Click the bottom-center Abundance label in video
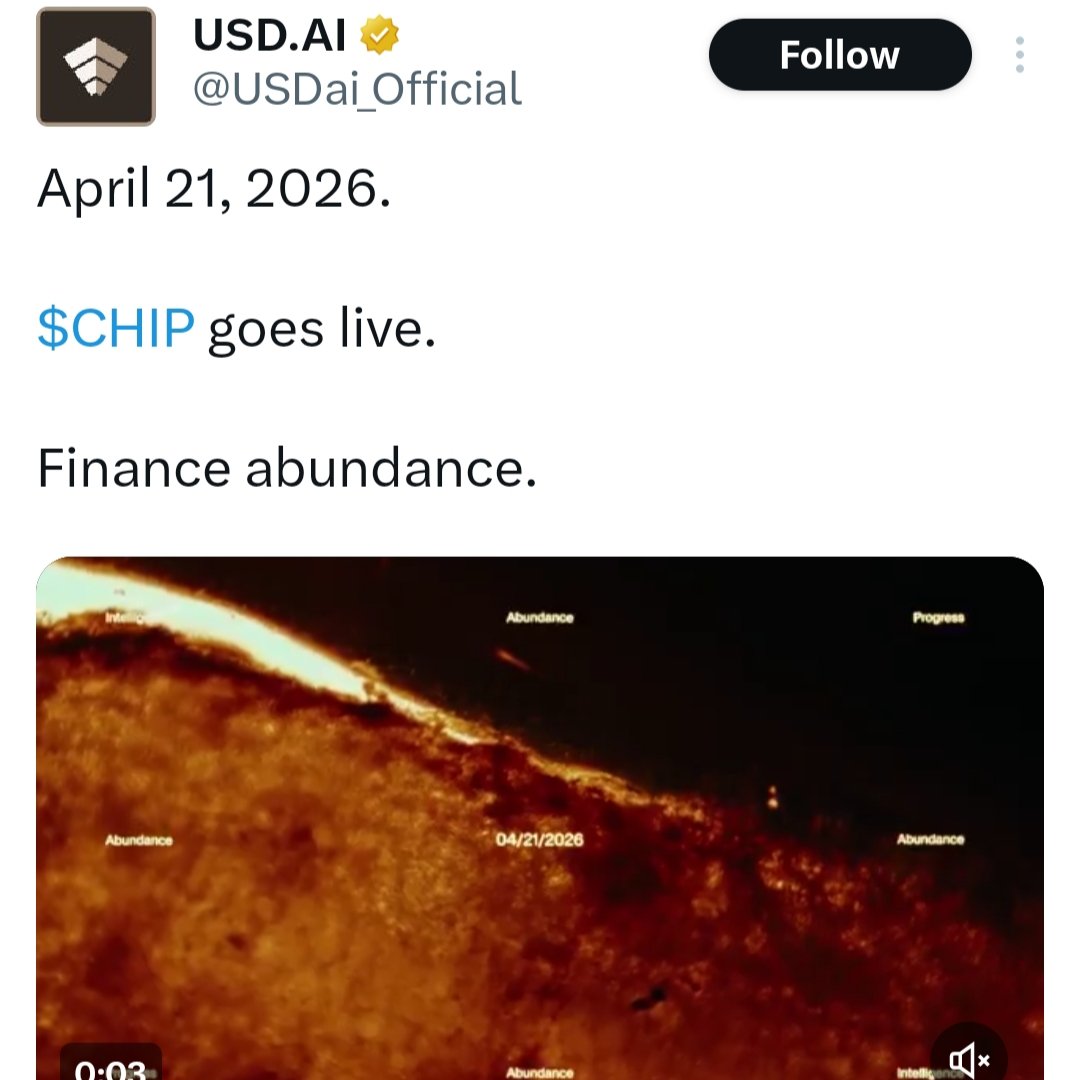 point(540,1072)
